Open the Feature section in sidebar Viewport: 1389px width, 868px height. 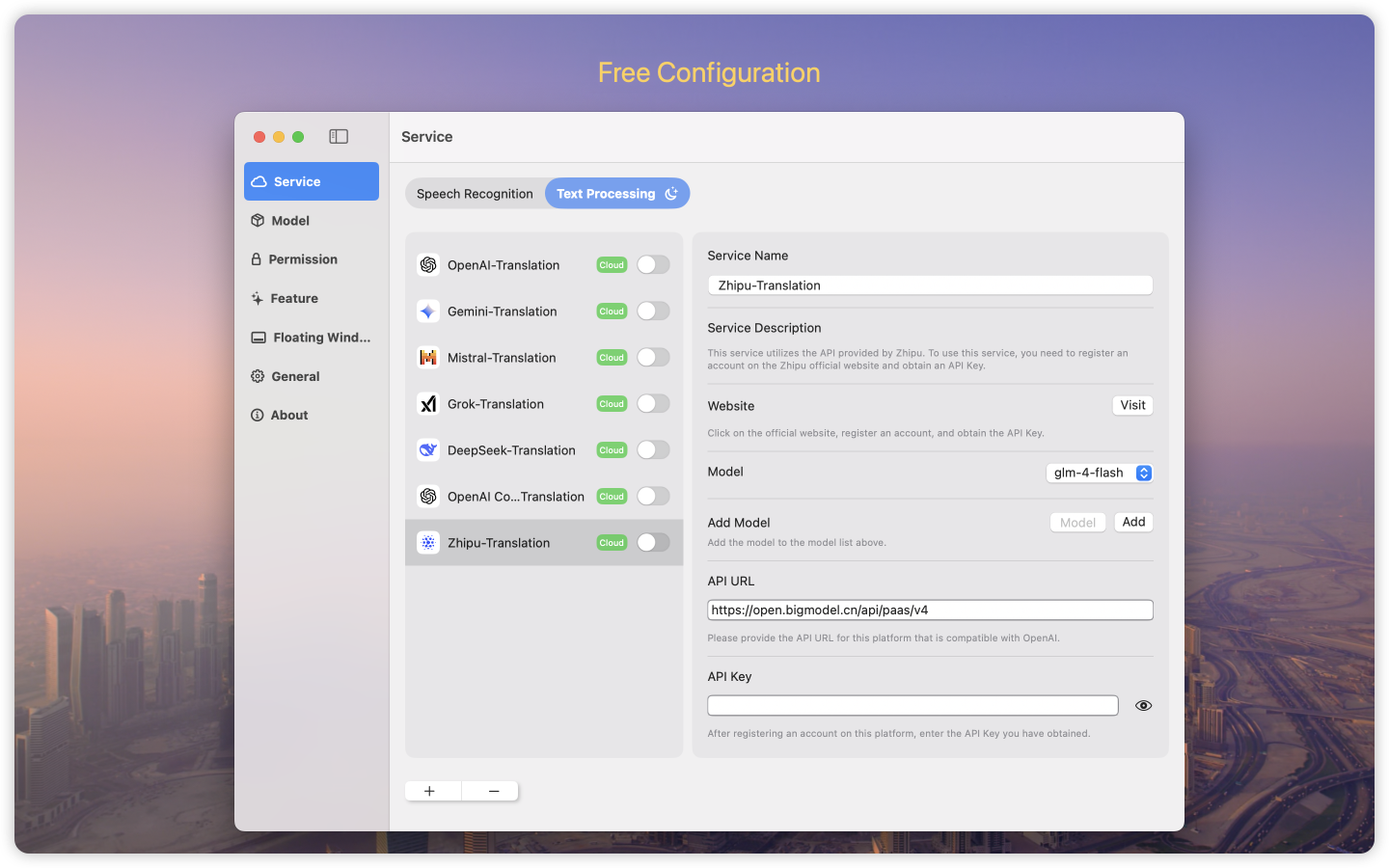[311, 299]
